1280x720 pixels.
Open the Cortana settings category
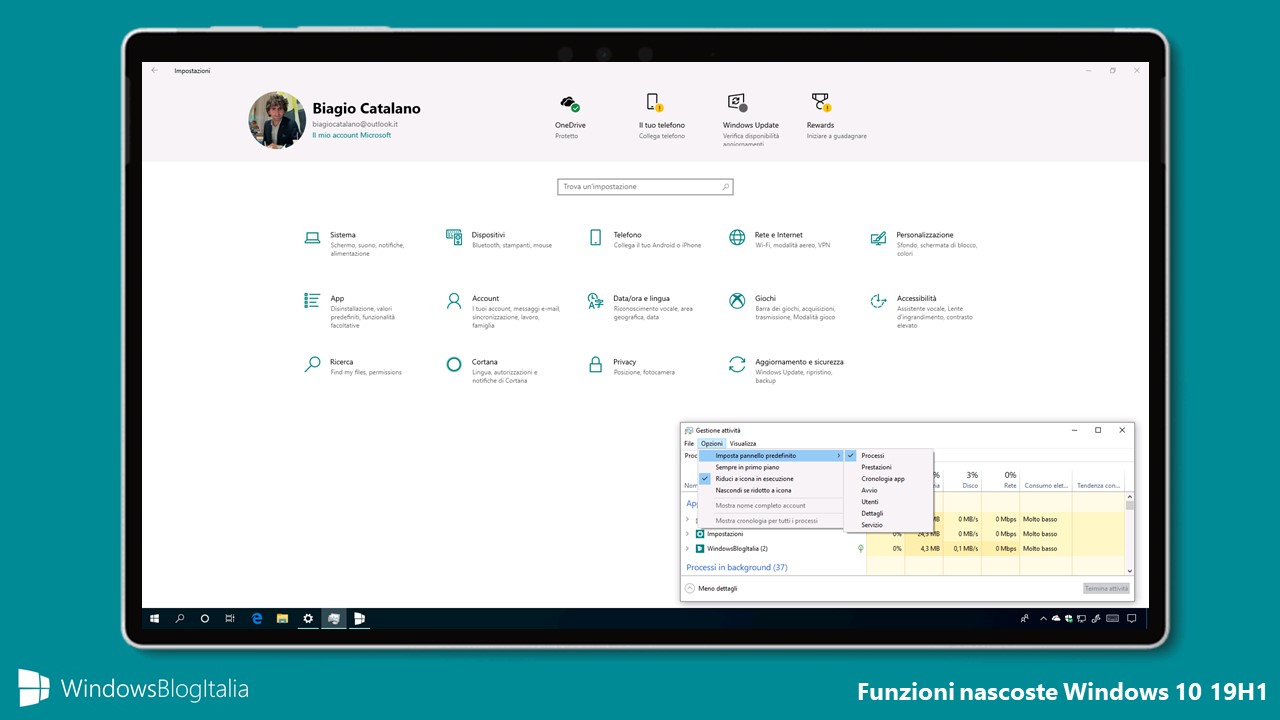point(492,371)
